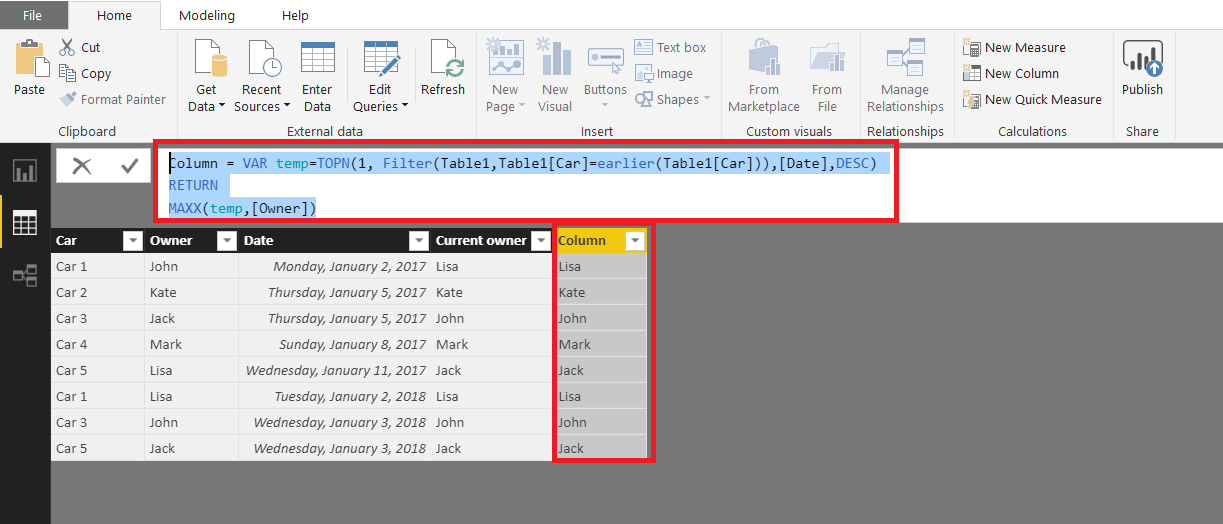The image size is (1223, 524).
Task: Create a New Measure
Action: coord(1014,47)
